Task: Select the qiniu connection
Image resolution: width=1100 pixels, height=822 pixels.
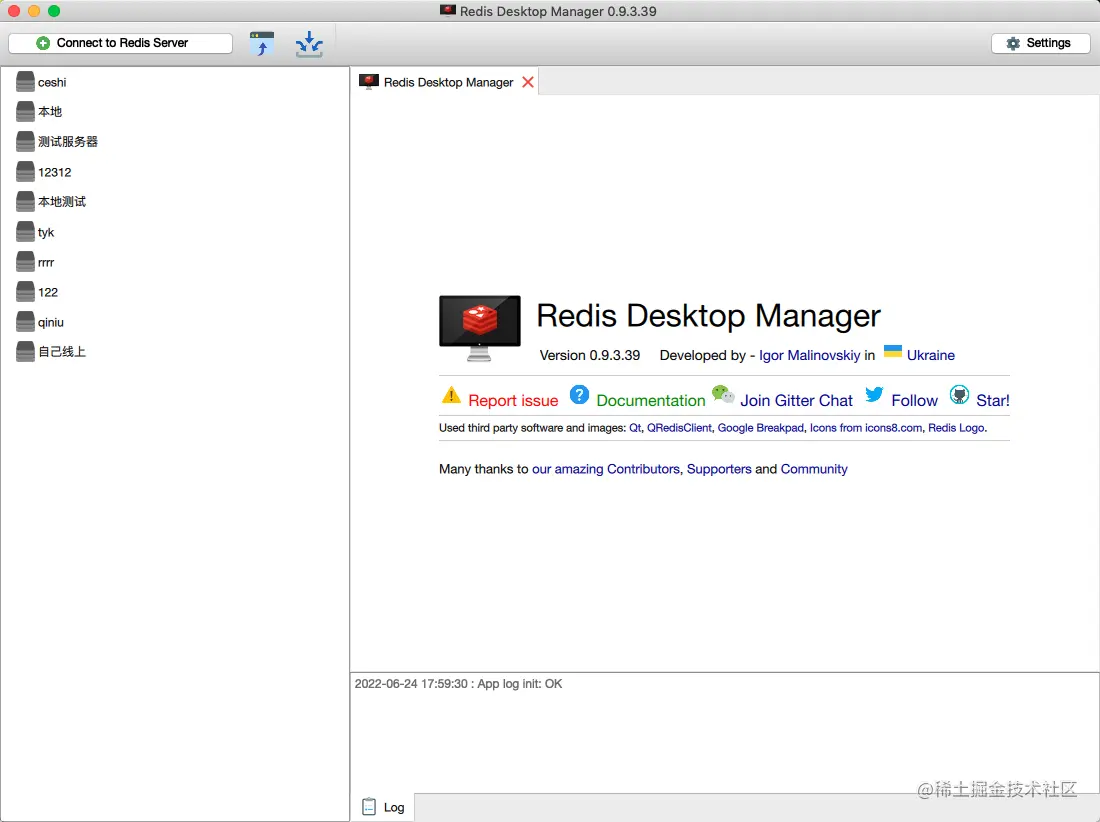Action: (x=51, y=322)
